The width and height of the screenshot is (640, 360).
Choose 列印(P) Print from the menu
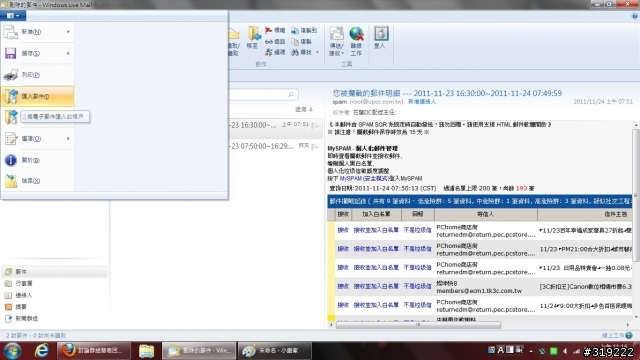point(38,75)
